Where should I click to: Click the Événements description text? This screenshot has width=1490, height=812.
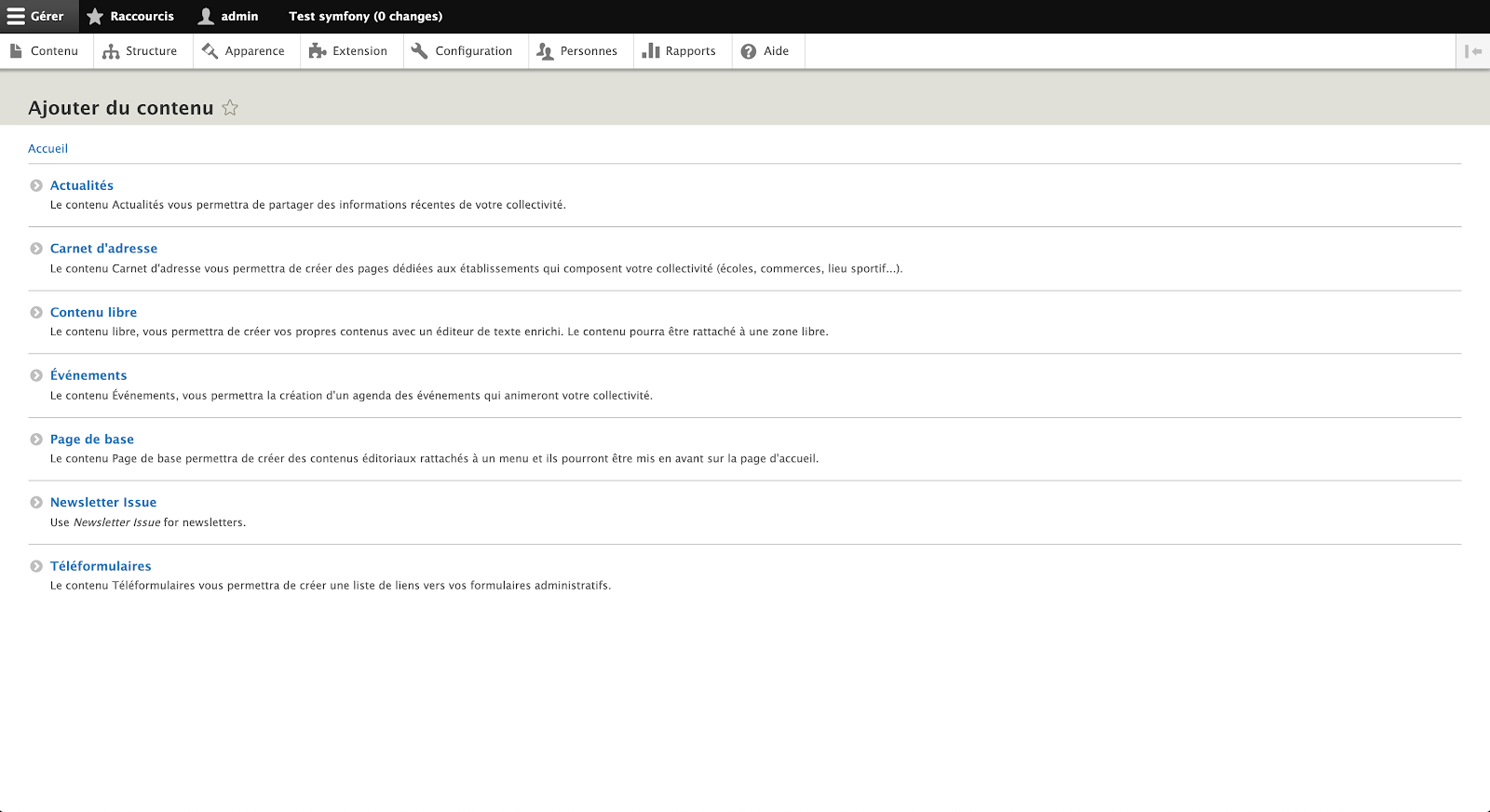coord(352,396)
